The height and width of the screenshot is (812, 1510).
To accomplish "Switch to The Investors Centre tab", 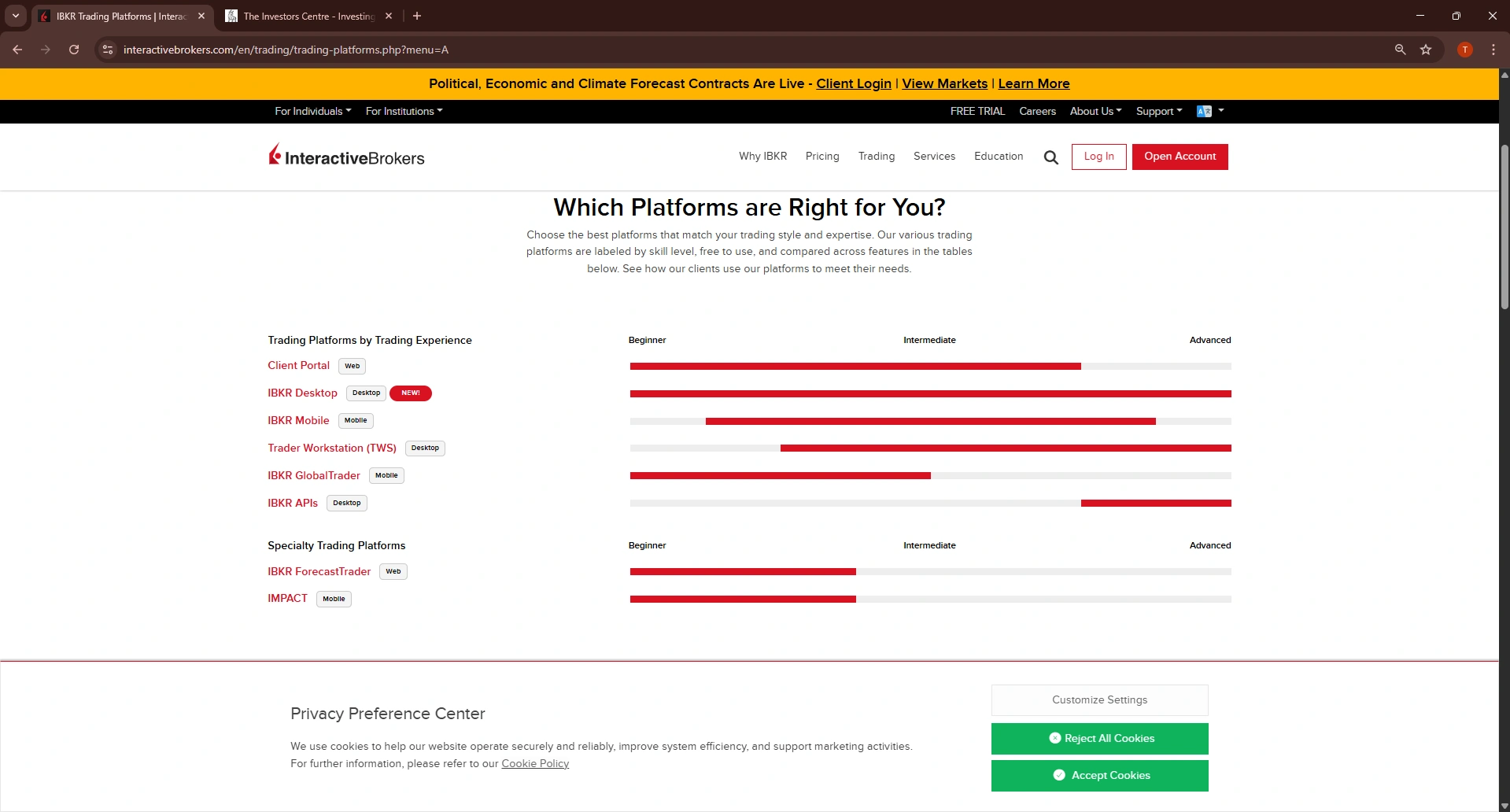I will click(308, 16).
